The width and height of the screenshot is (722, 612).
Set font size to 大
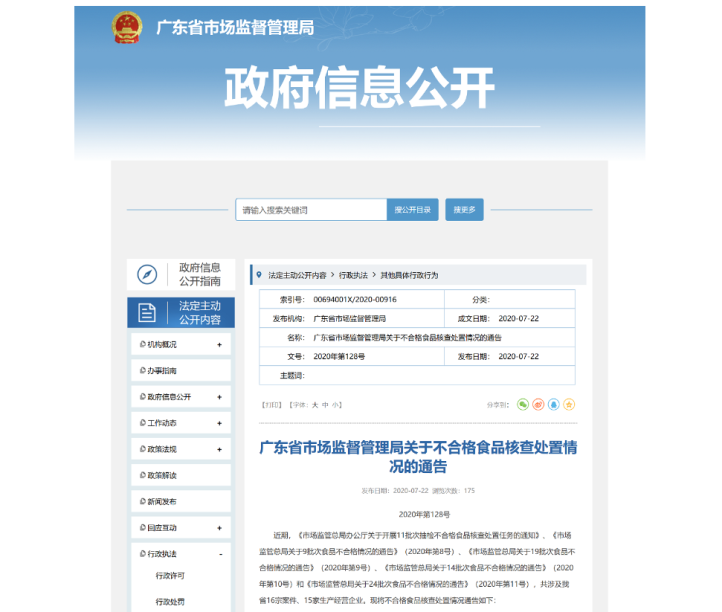(x=315, y=405)
